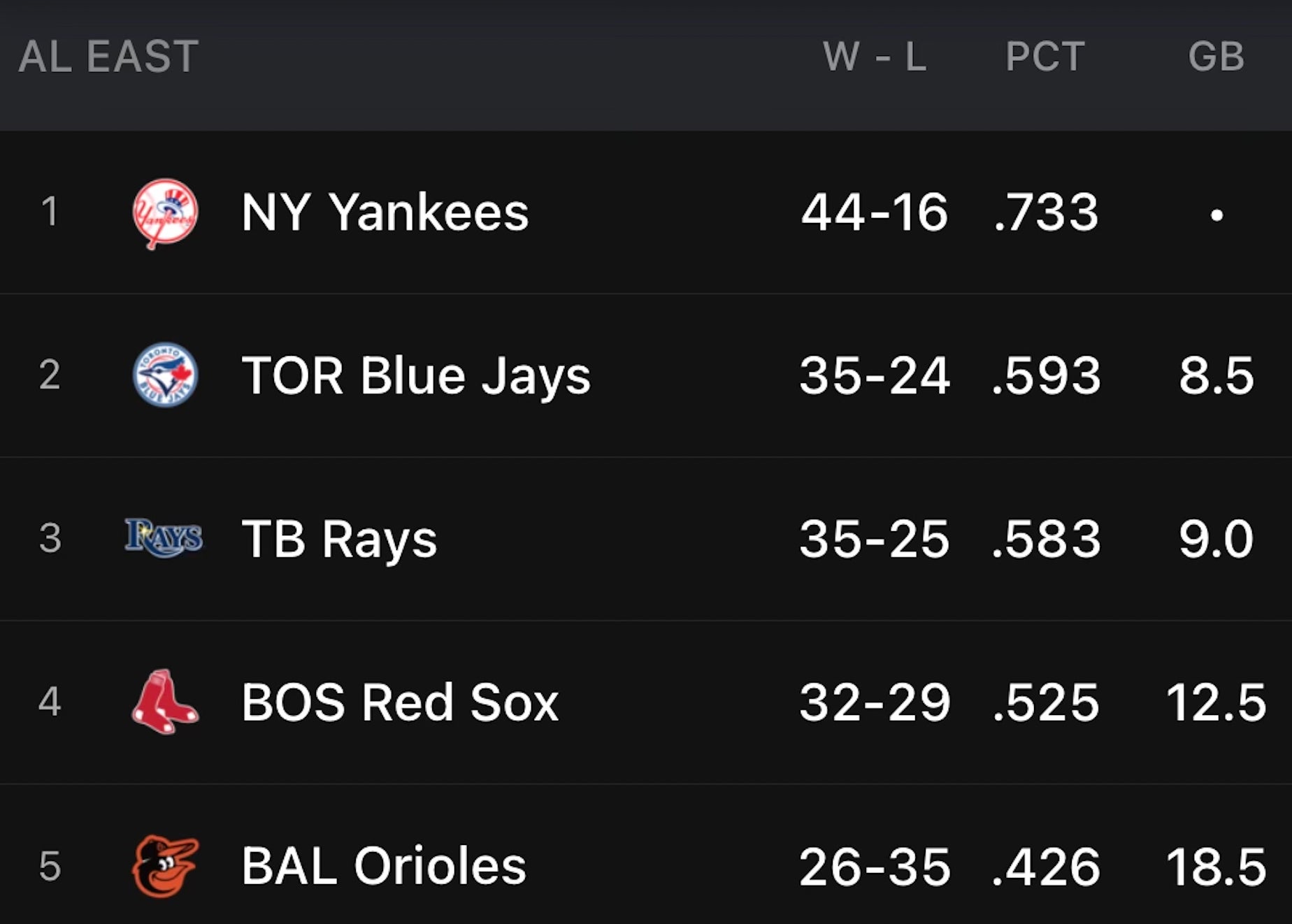Click the PCT column header
Viewport: 1292px width, 924px height.
(1045, 57)
